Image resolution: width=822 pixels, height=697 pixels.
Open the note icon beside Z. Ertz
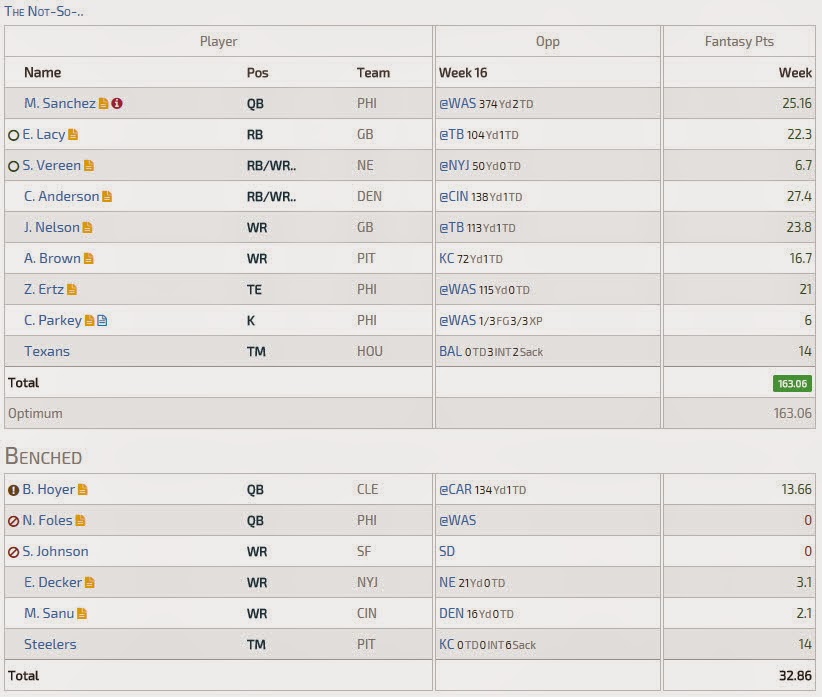coord(72,289)
